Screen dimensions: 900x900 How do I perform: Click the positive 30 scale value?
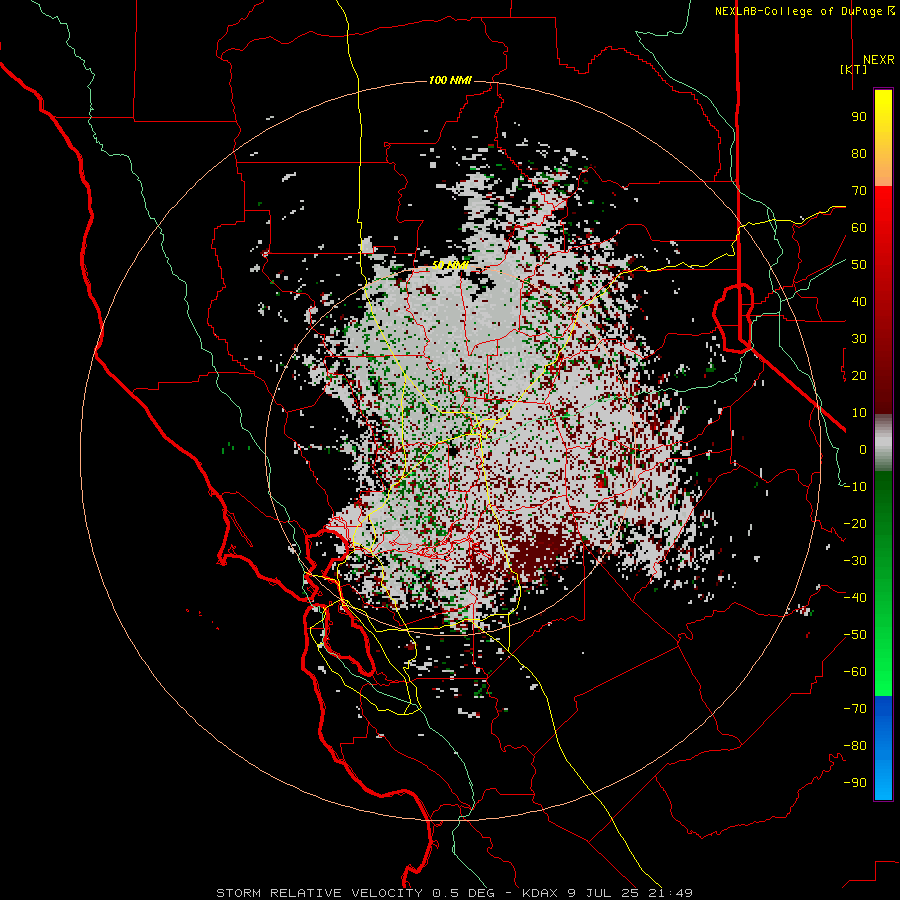[859, 339]
